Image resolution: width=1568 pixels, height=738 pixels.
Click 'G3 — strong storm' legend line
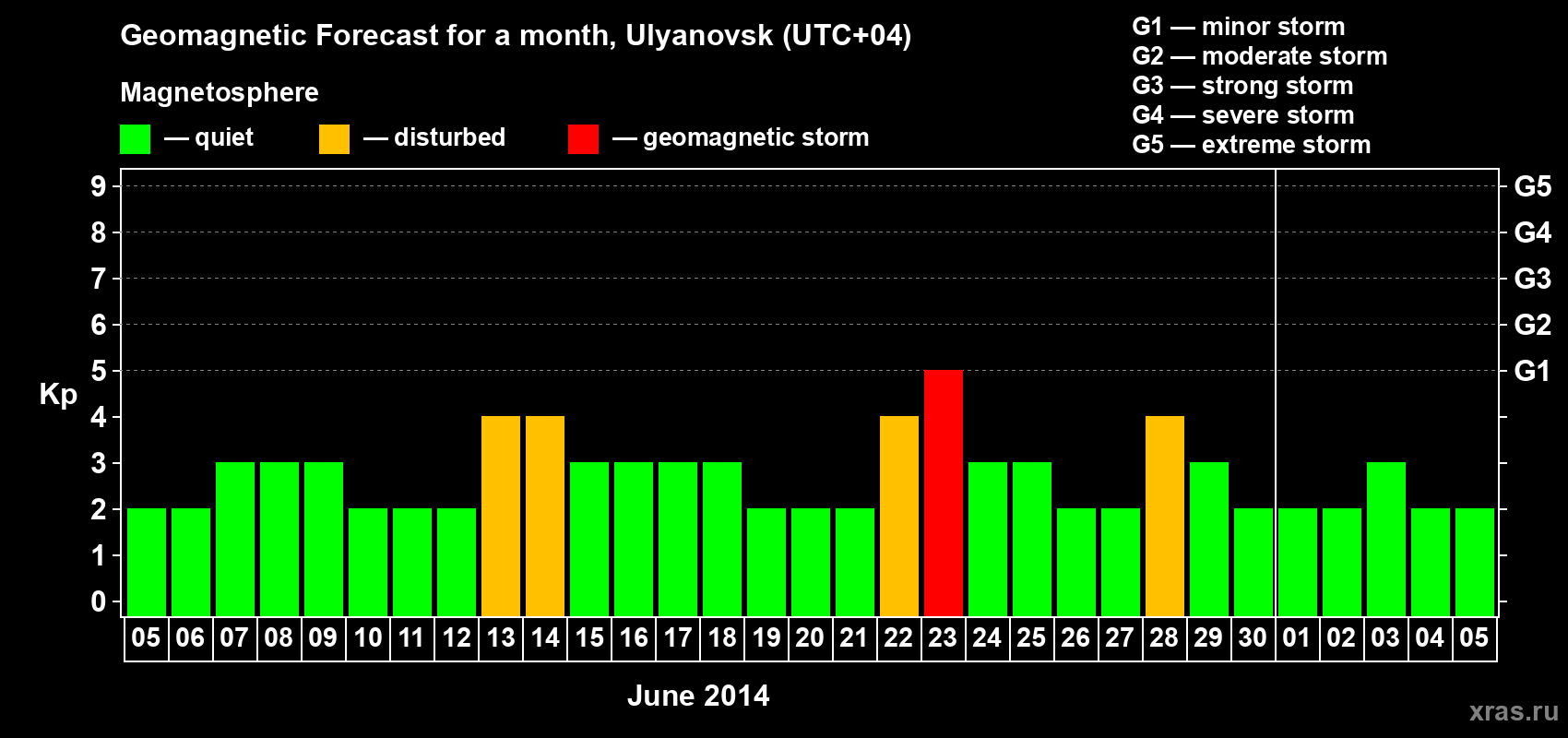pyautogui.click(x=1242, y=86)
